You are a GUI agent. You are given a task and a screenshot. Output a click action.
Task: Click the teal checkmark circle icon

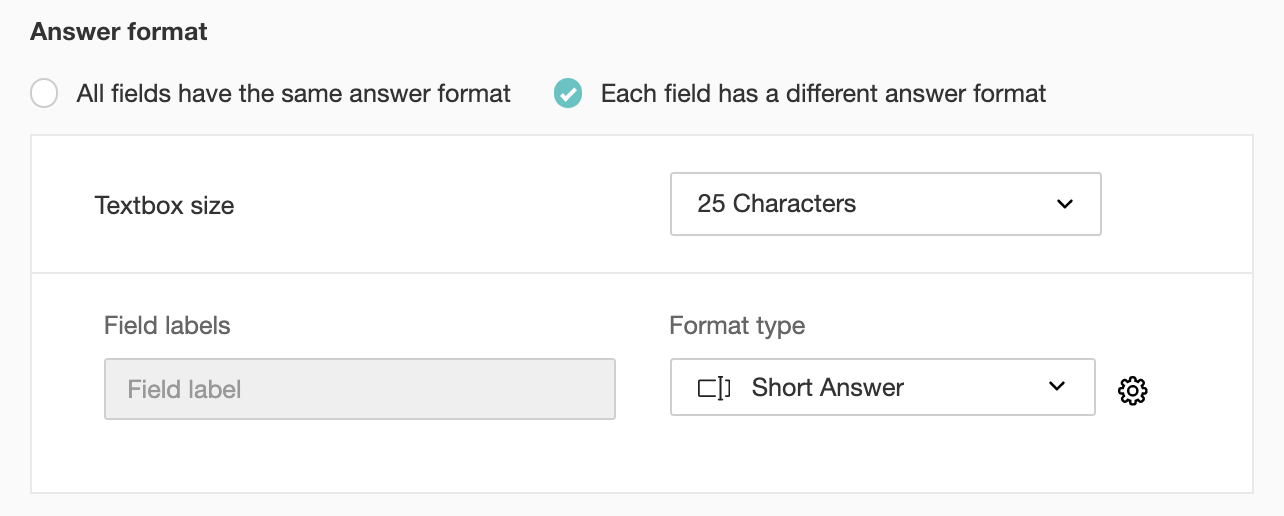(x=568, y=94)
